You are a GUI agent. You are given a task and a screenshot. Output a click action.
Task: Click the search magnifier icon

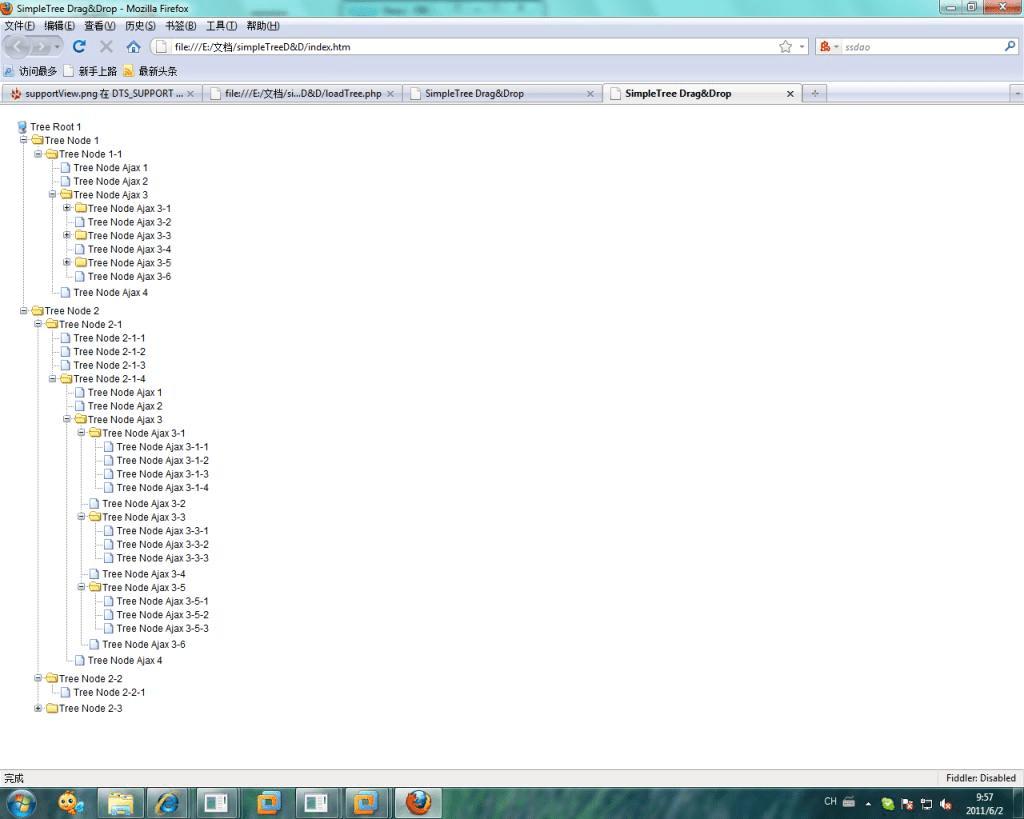(x=1010, y=46)
